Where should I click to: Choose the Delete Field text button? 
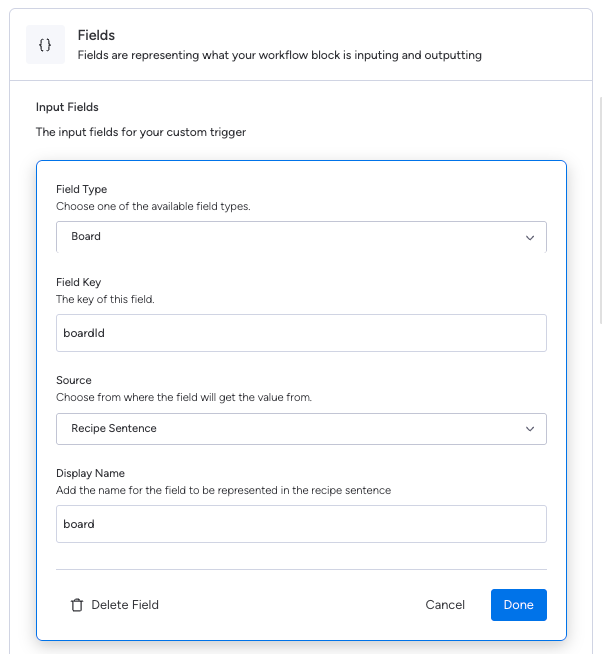tap(125, 605)
